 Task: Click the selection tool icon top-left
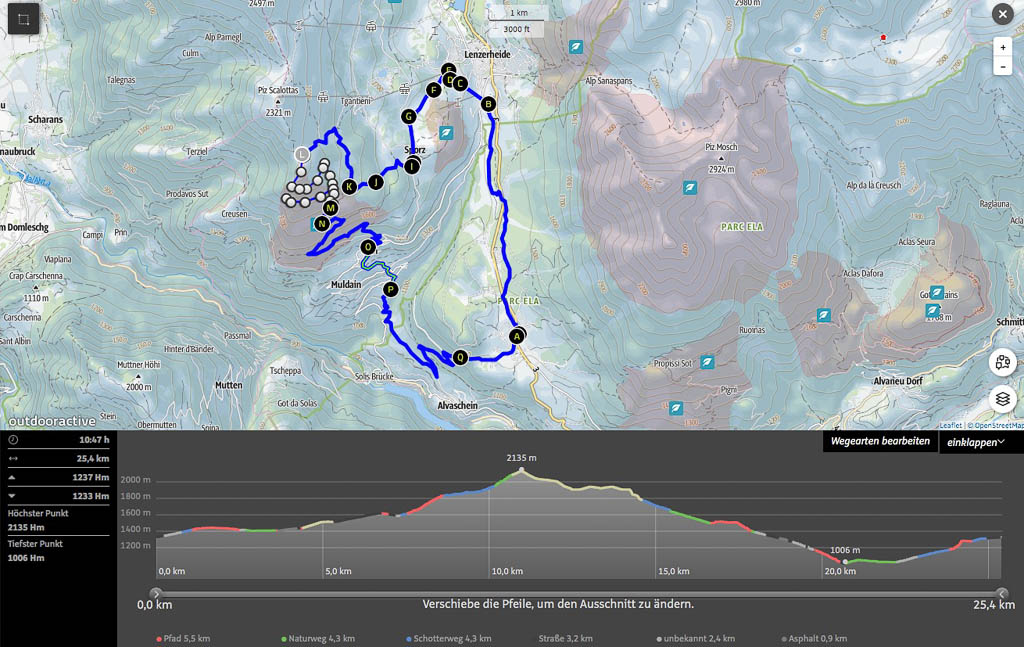click(x=24, y=18)
